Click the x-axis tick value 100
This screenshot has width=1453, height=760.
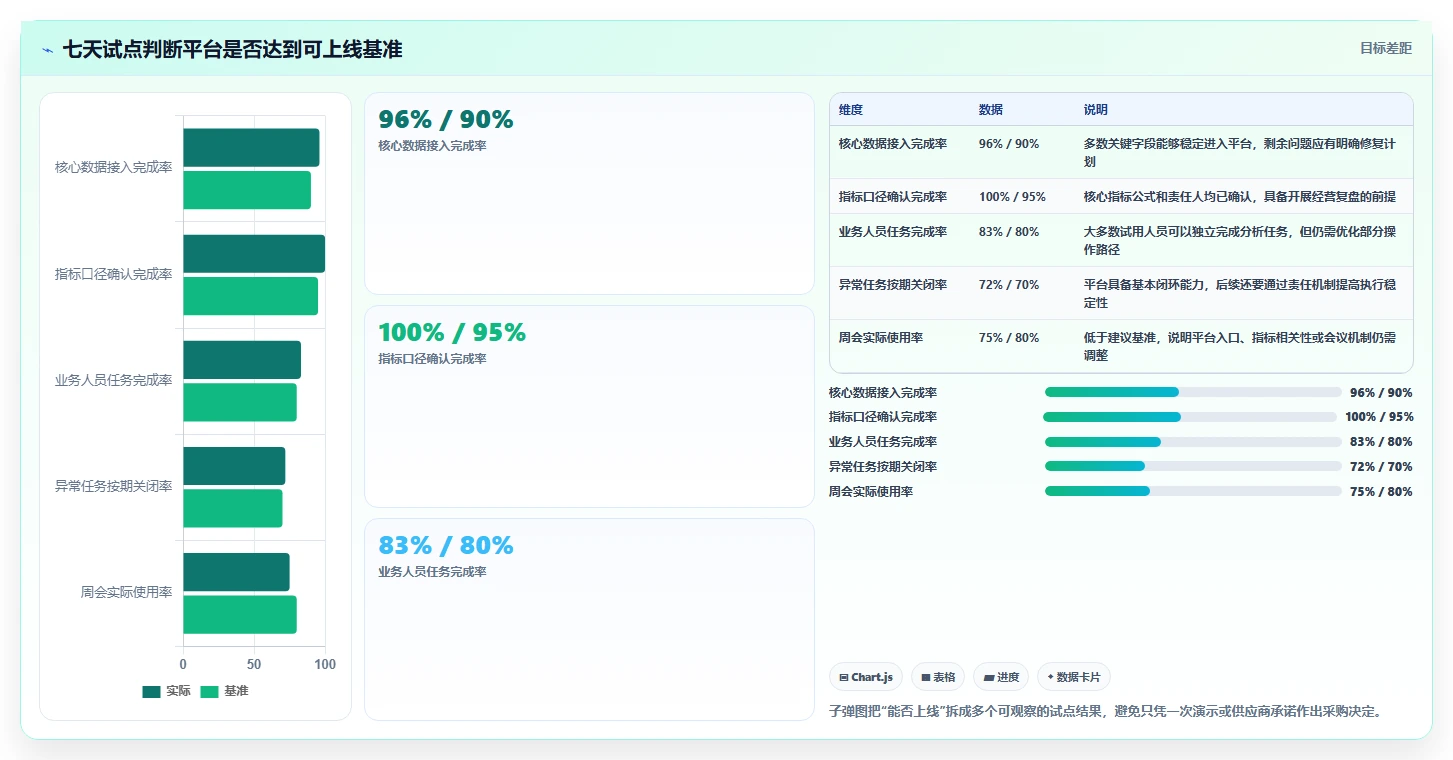pyautogui.click(x=325, y=664)
